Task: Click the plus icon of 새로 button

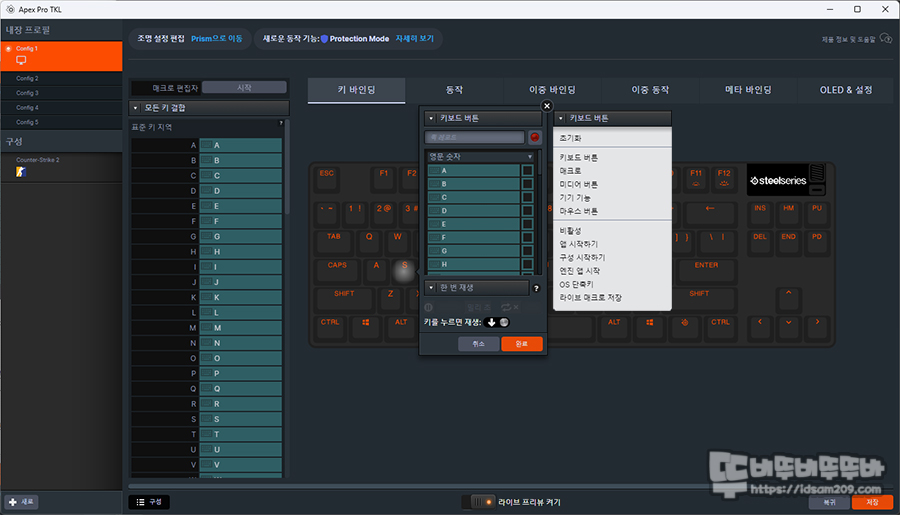Action: pos(13,502)
